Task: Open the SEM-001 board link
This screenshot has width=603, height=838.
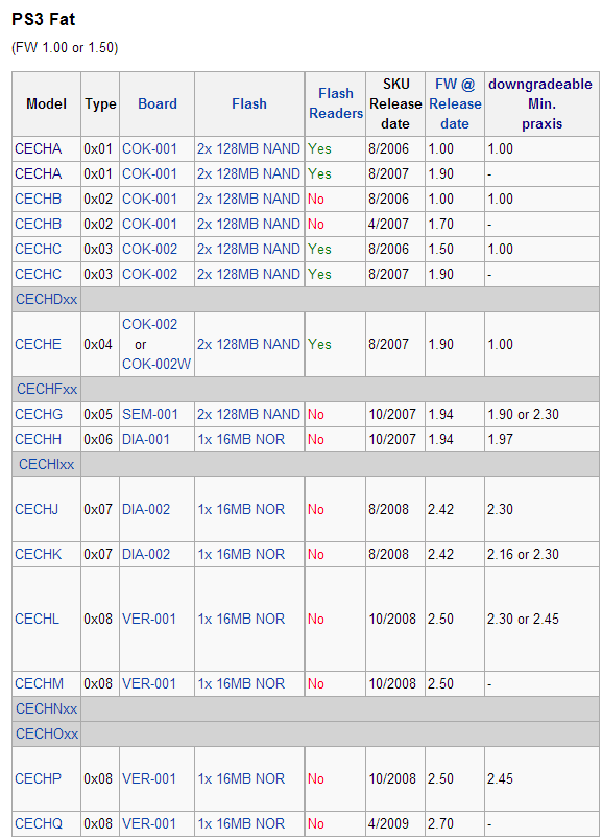Action: (x=149, y=414)
